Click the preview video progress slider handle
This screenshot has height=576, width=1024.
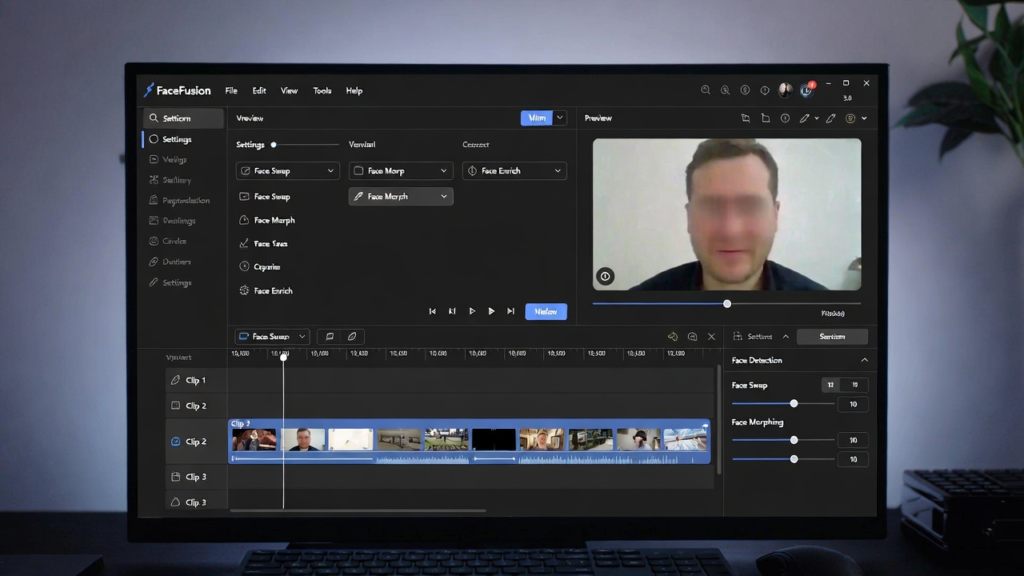pyautogui.click(x=727, y=304)
